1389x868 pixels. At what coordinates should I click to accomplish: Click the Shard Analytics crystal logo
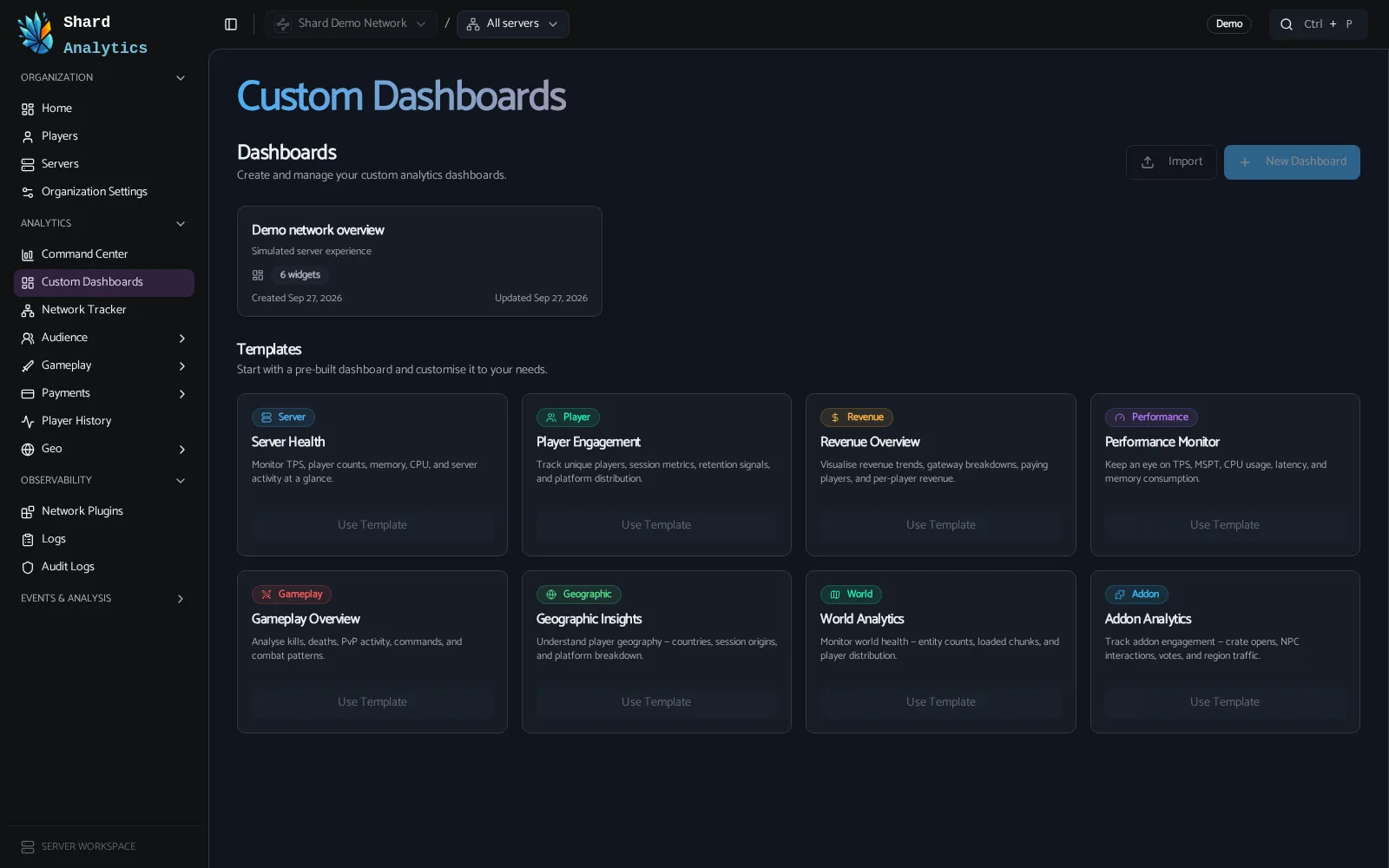click(36, 33)
